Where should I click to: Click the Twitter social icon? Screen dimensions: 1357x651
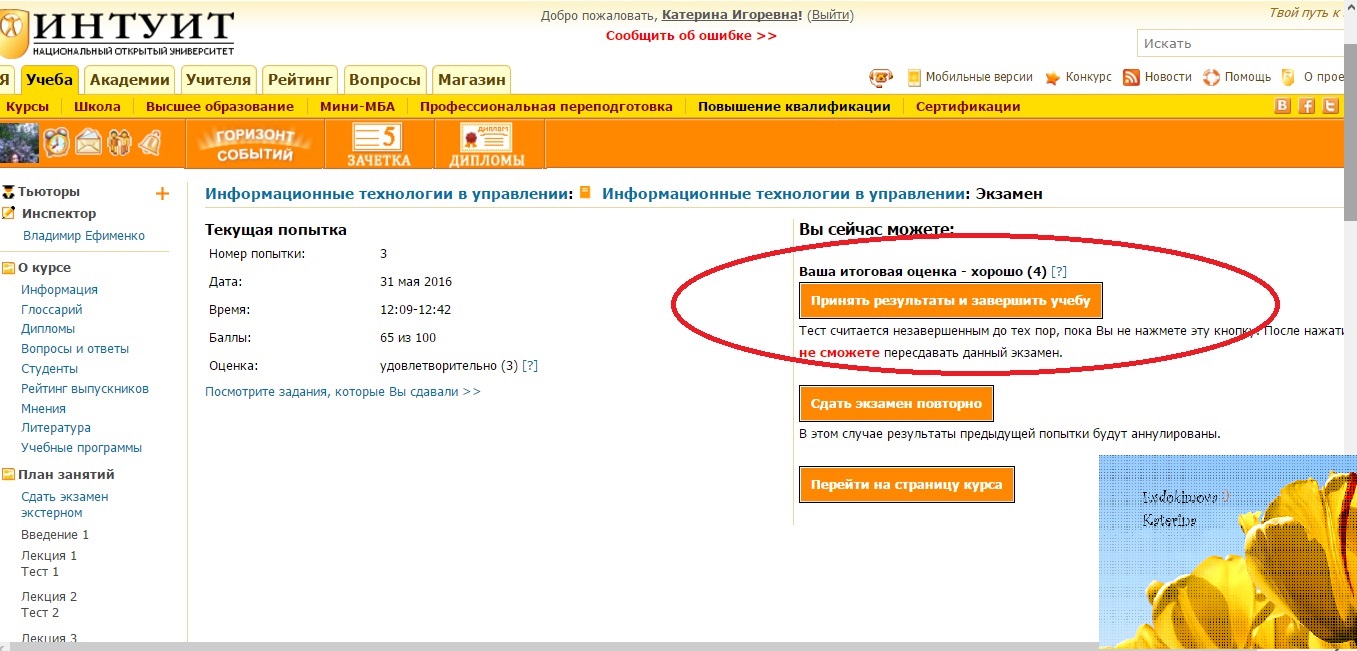tap(1330, 107)
